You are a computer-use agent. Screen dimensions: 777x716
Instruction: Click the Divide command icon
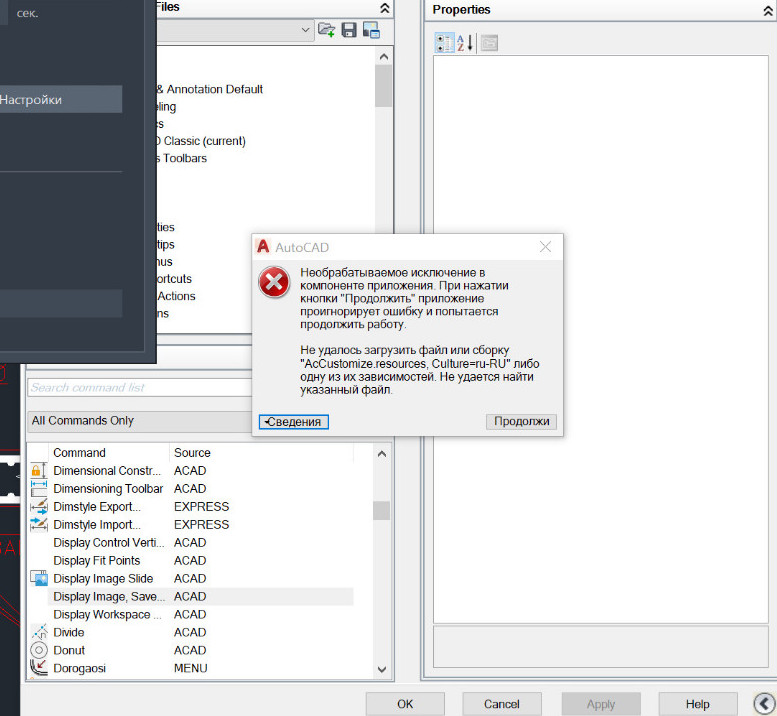[x=39, y=632]
